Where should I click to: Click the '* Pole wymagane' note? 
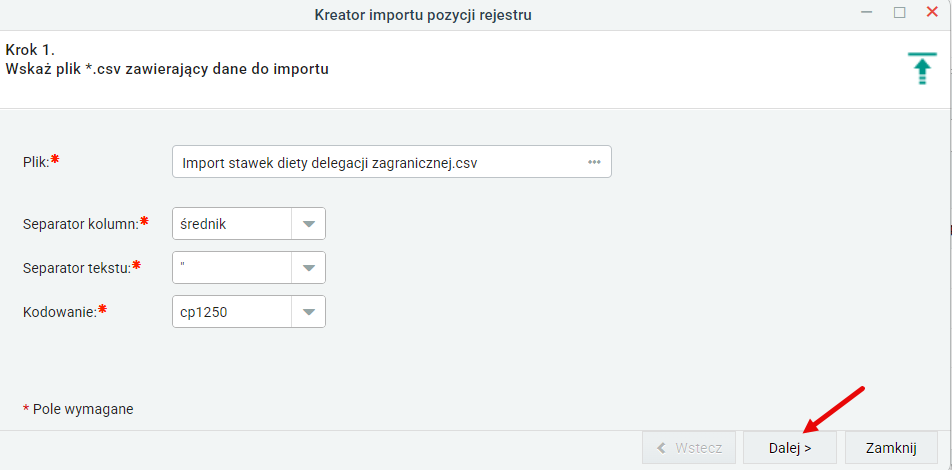(x=78, y=409)
